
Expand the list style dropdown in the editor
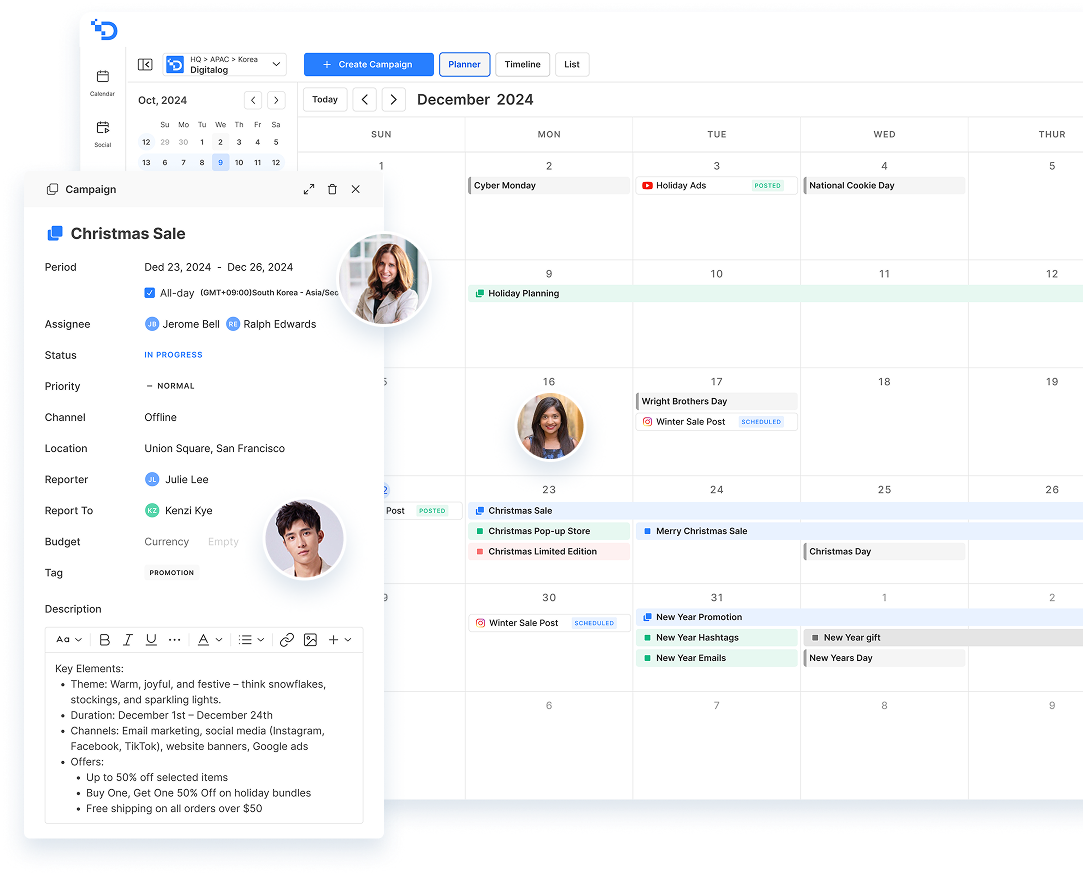pyautogui.click(x=251, y=640)
